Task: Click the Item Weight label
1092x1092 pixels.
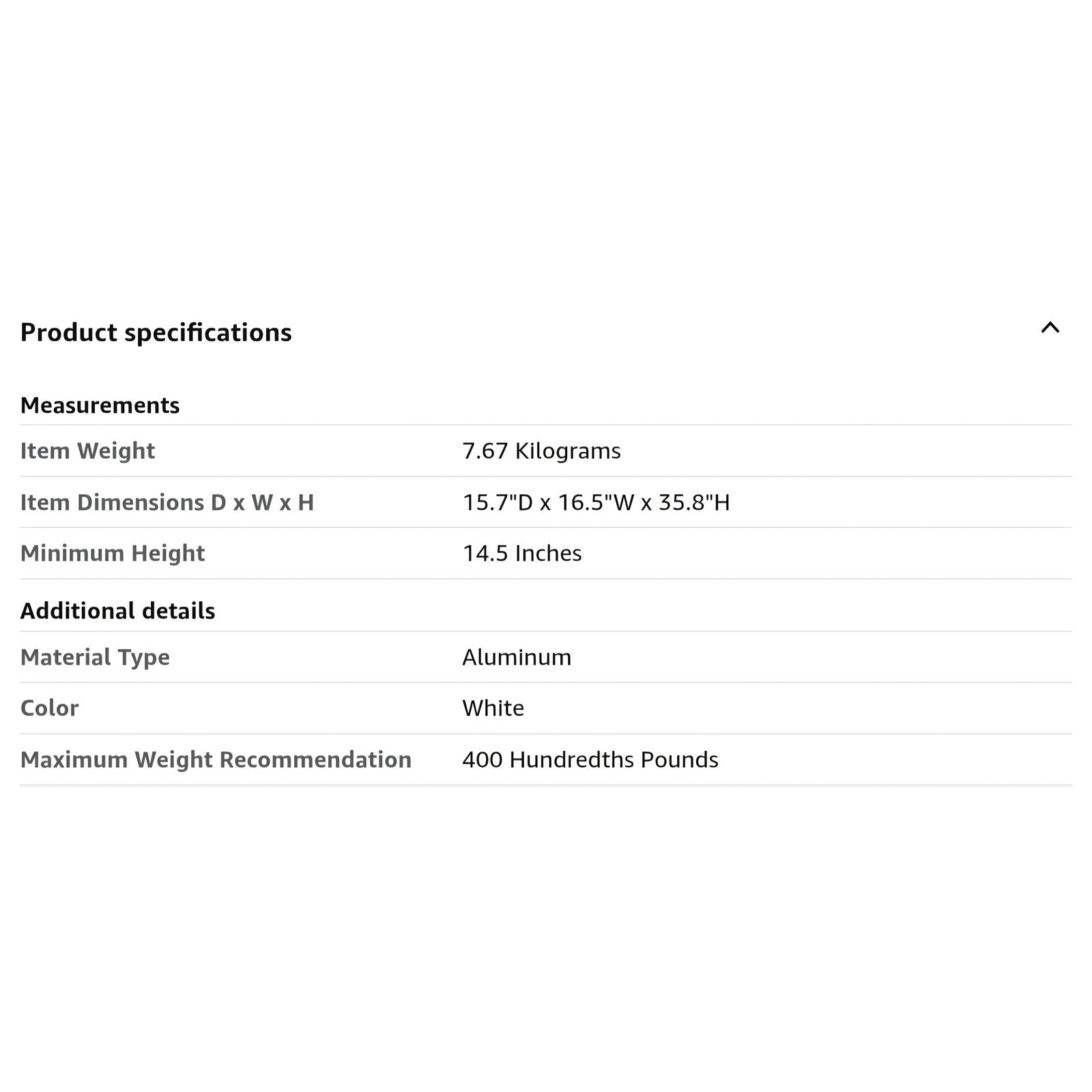Action: [87, 451]
